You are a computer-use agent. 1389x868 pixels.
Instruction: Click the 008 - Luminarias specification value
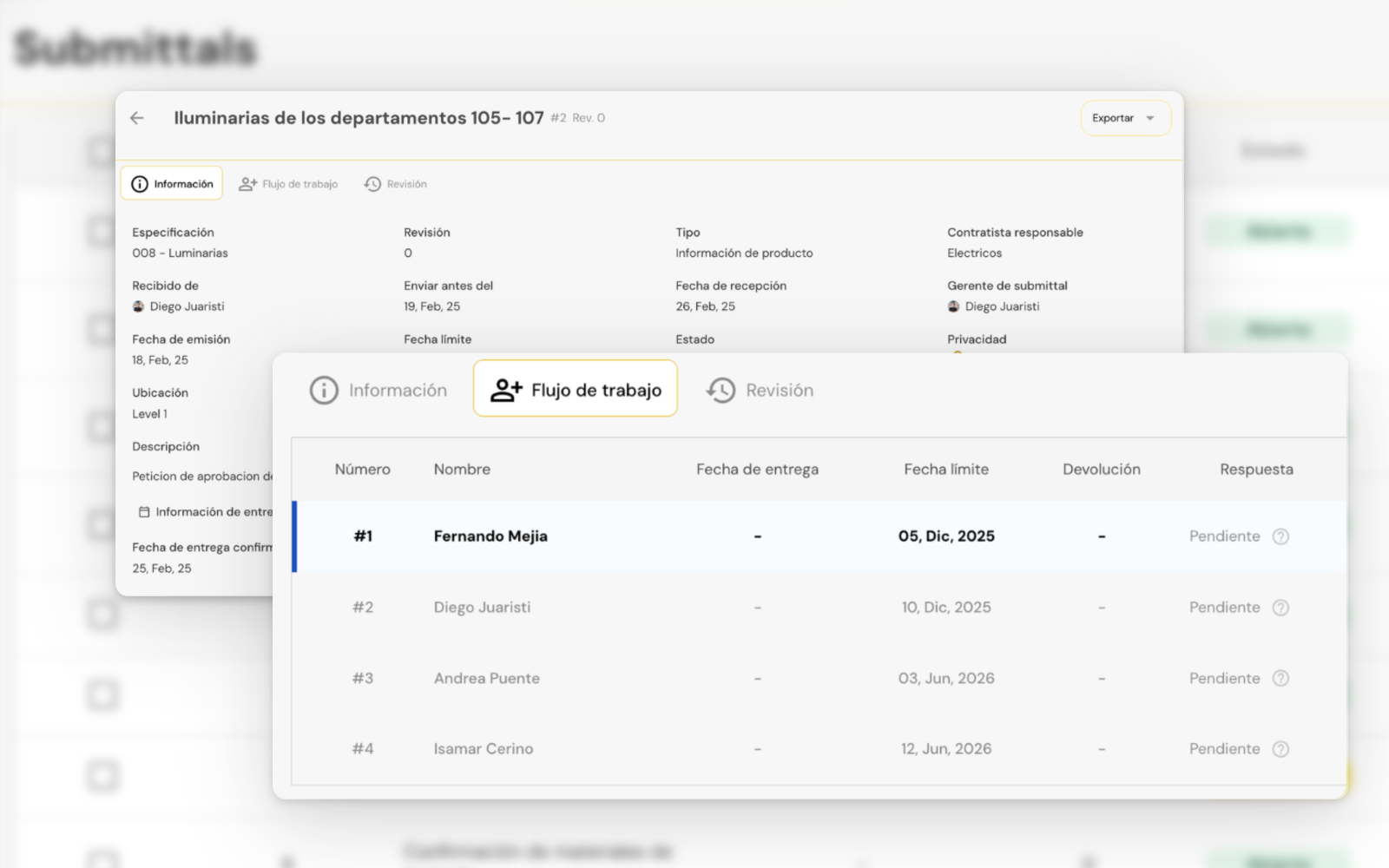(x=180, y=253)
